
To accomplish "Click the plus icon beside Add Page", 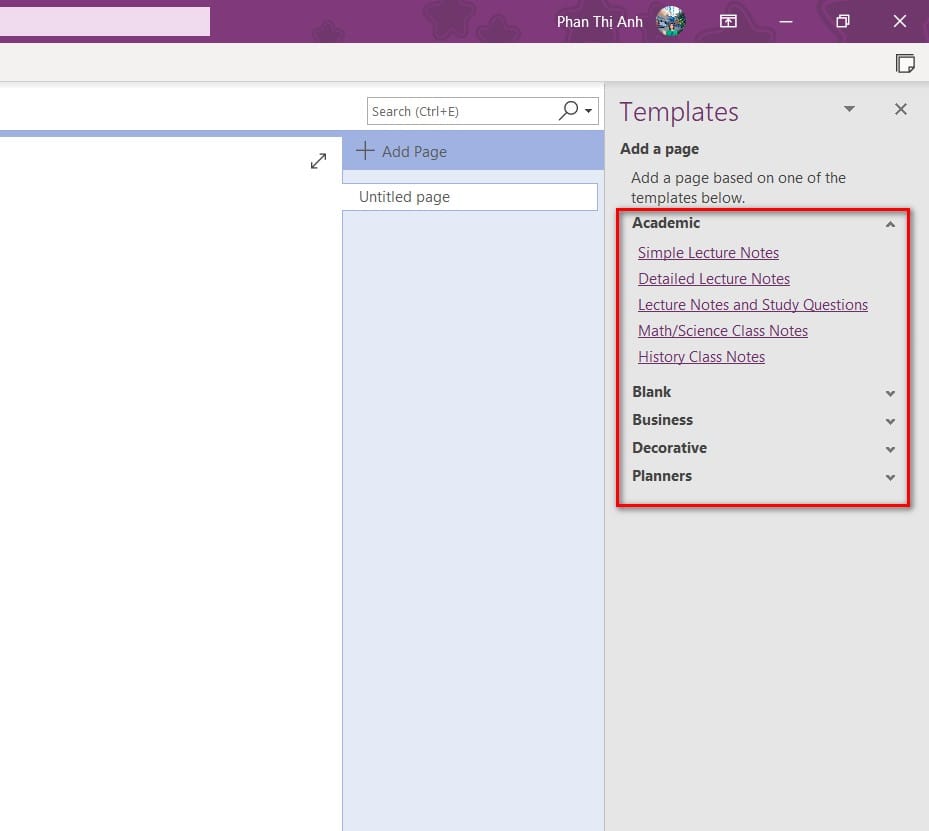I will pos(365,150).
